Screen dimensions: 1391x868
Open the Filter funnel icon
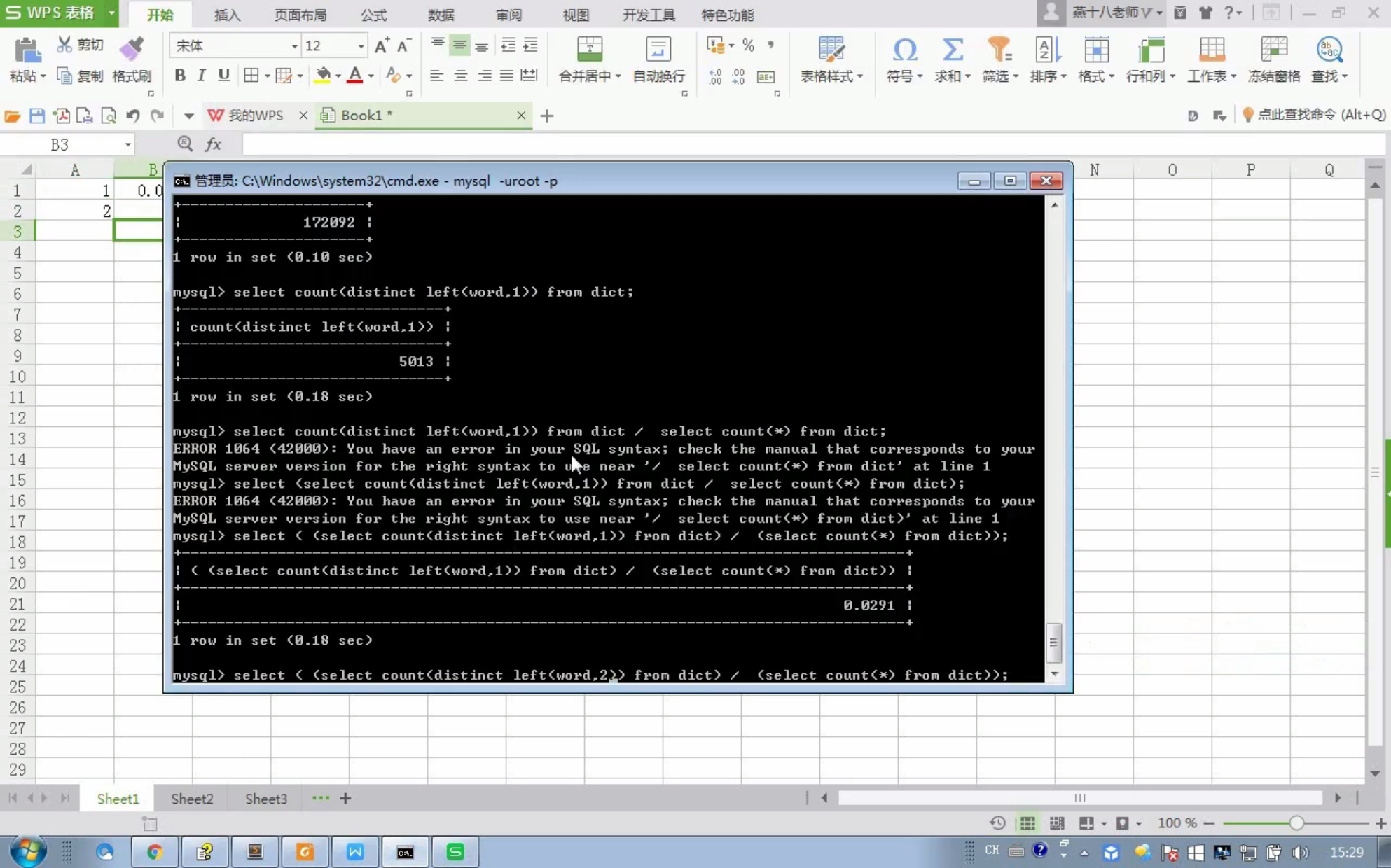(x=999, y=49)
